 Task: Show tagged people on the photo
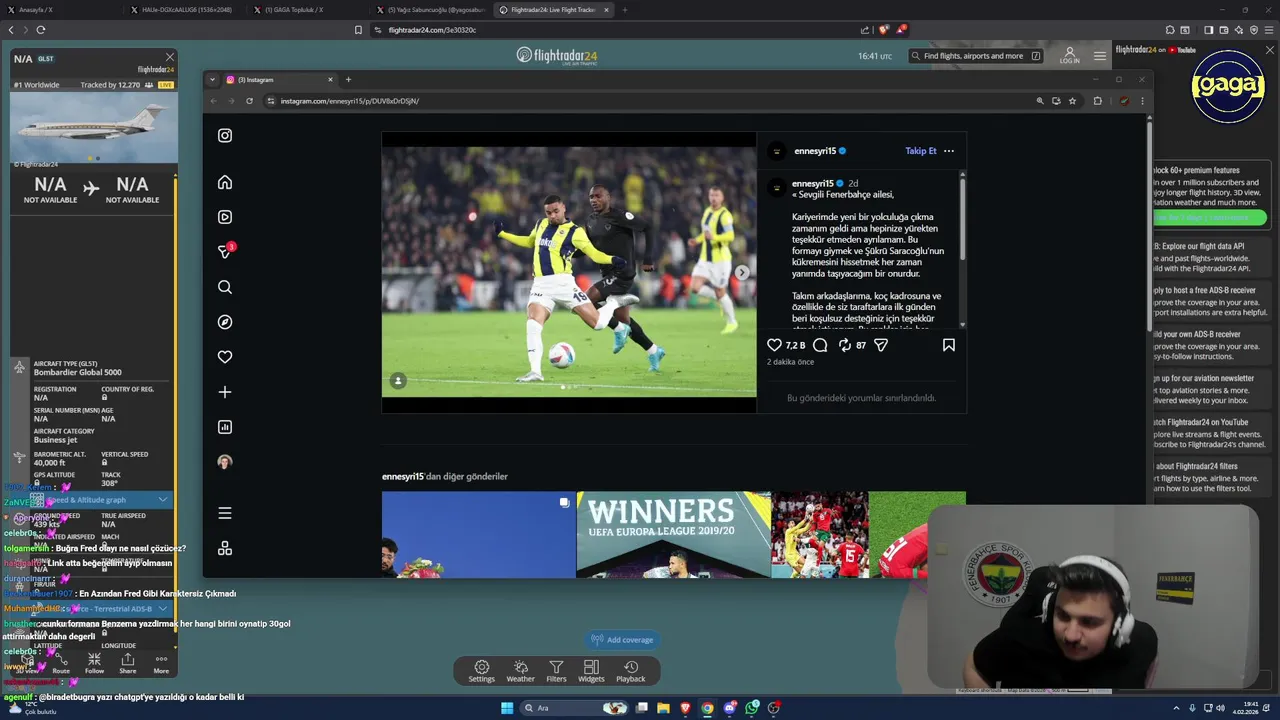[x=398, y=381]
